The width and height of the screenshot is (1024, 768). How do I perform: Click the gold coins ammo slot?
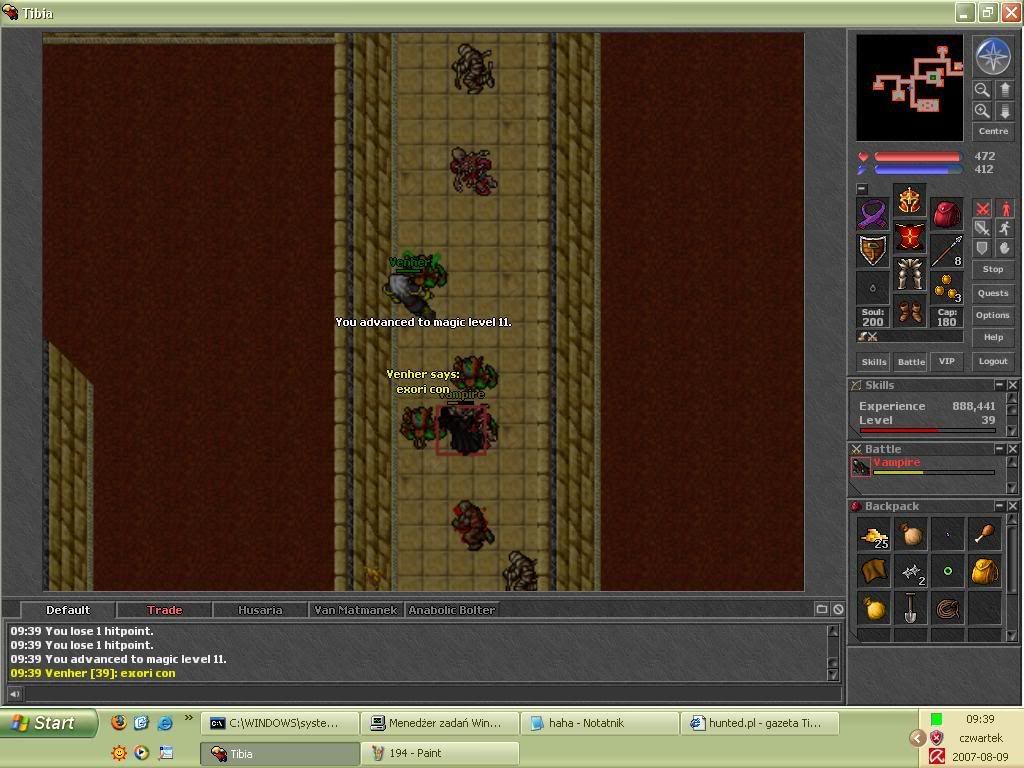(946, 288)
